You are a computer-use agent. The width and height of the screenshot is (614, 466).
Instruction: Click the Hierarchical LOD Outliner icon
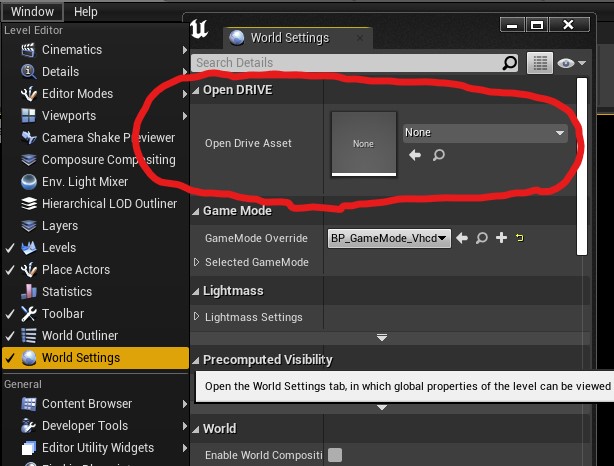click(x=29, y=204)
